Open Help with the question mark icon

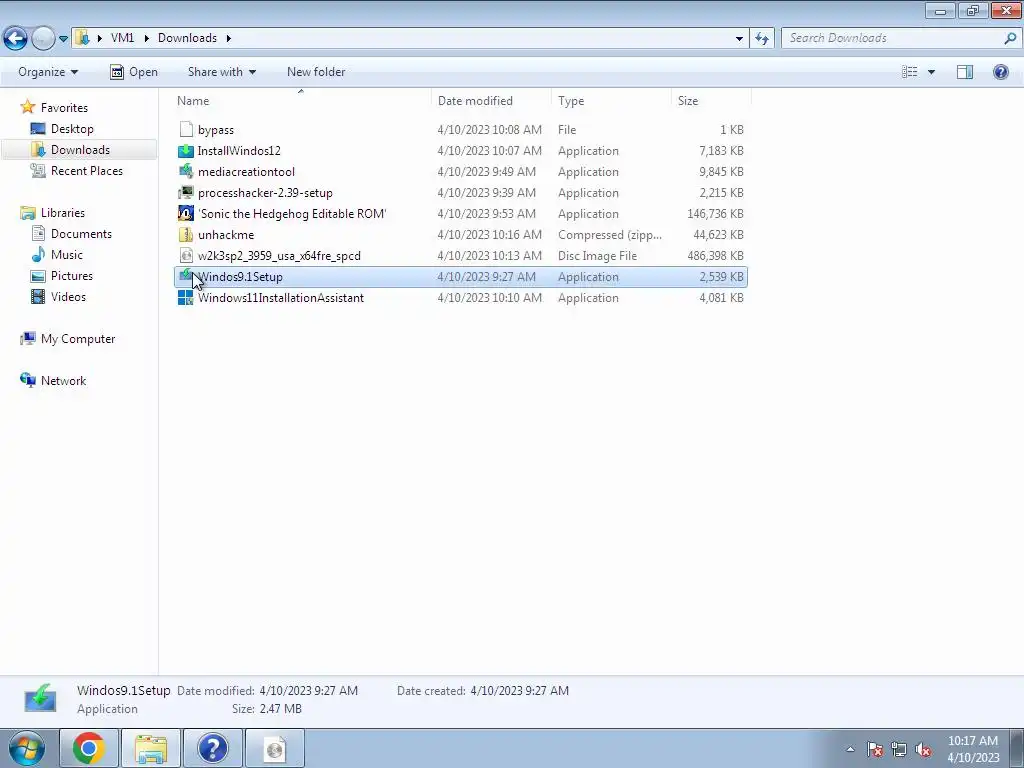tap(1000, 72)
